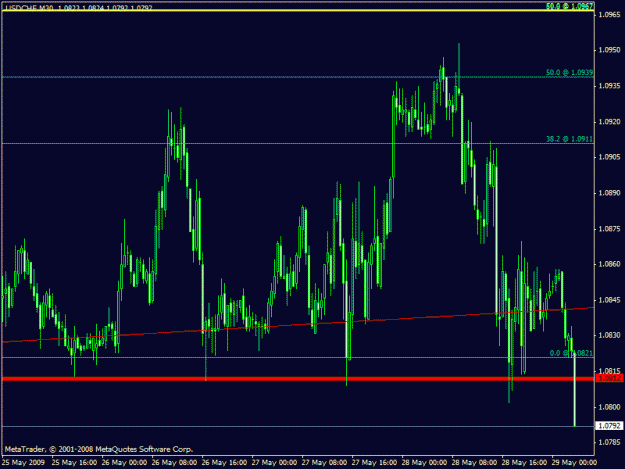Click price scale value 1.0965
The width and height of the screenshot is (625, 469).
(609, 15)
